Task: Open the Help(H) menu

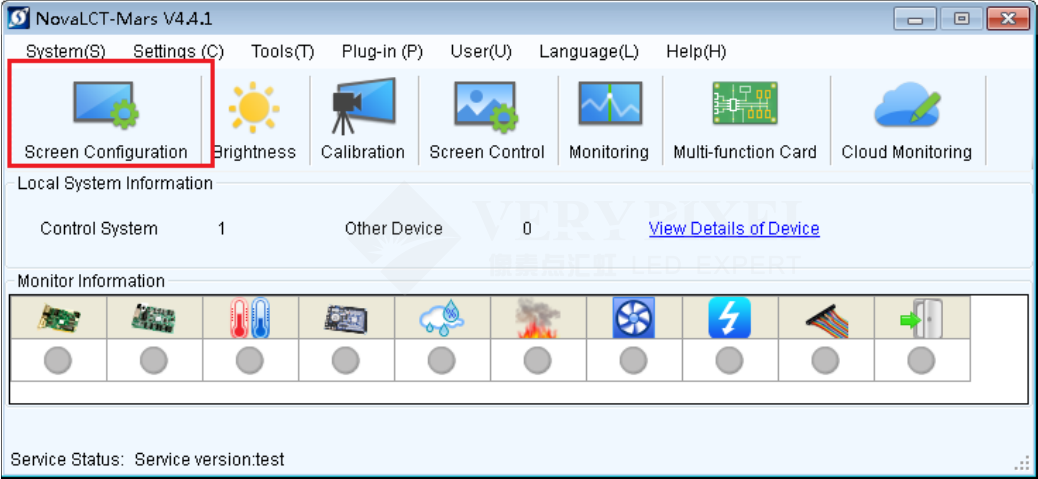Action: (x=696, y=52)
